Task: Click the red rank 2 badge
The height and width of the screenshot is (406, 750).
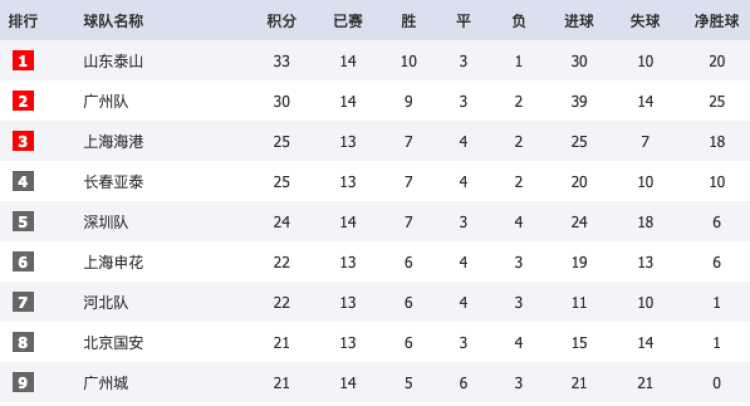Action: click(24, 101)
